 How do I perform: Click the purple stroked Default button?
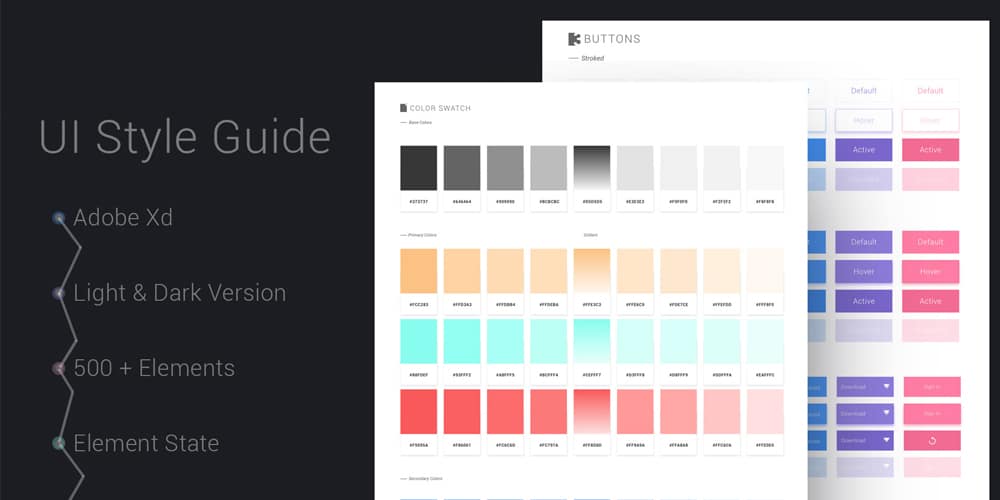coord(864,91)
